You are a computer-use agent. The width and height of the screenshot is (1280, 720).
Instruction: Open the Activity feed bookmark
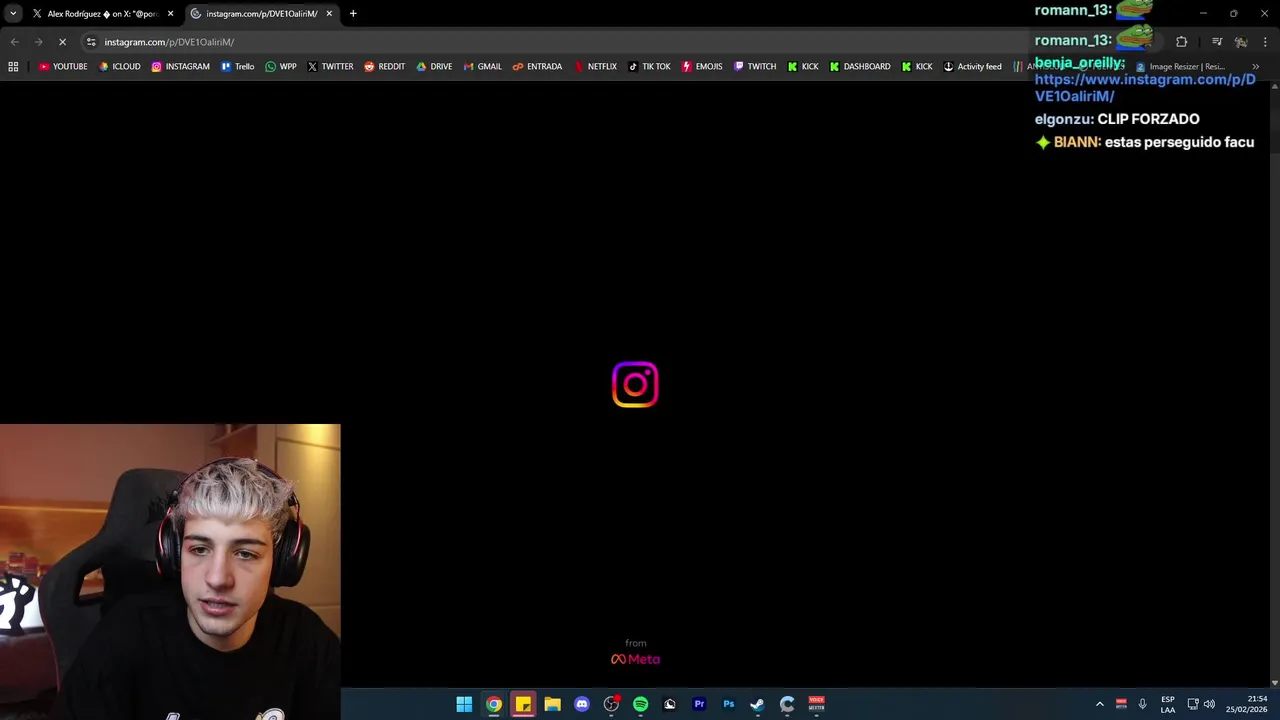tap(972, 66)
